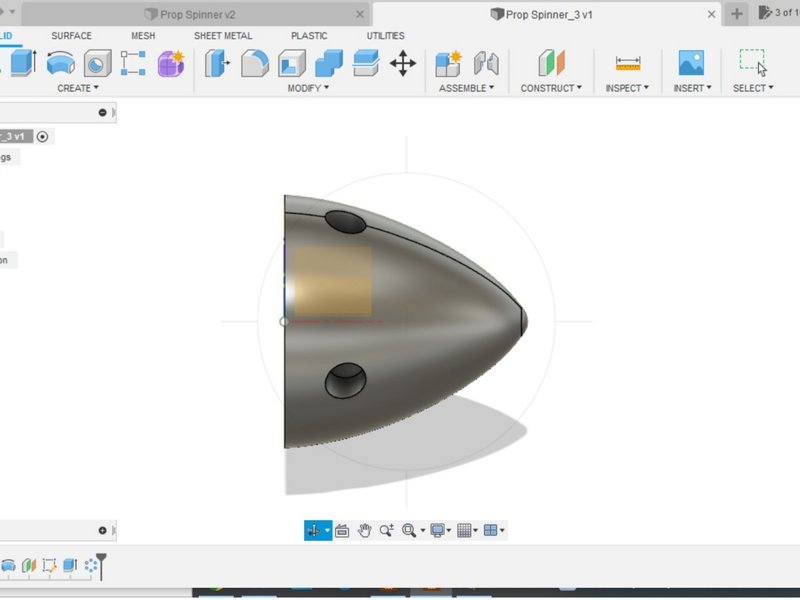Open the ASSEMBLE dropdown menu

click(x=466, y=88)
